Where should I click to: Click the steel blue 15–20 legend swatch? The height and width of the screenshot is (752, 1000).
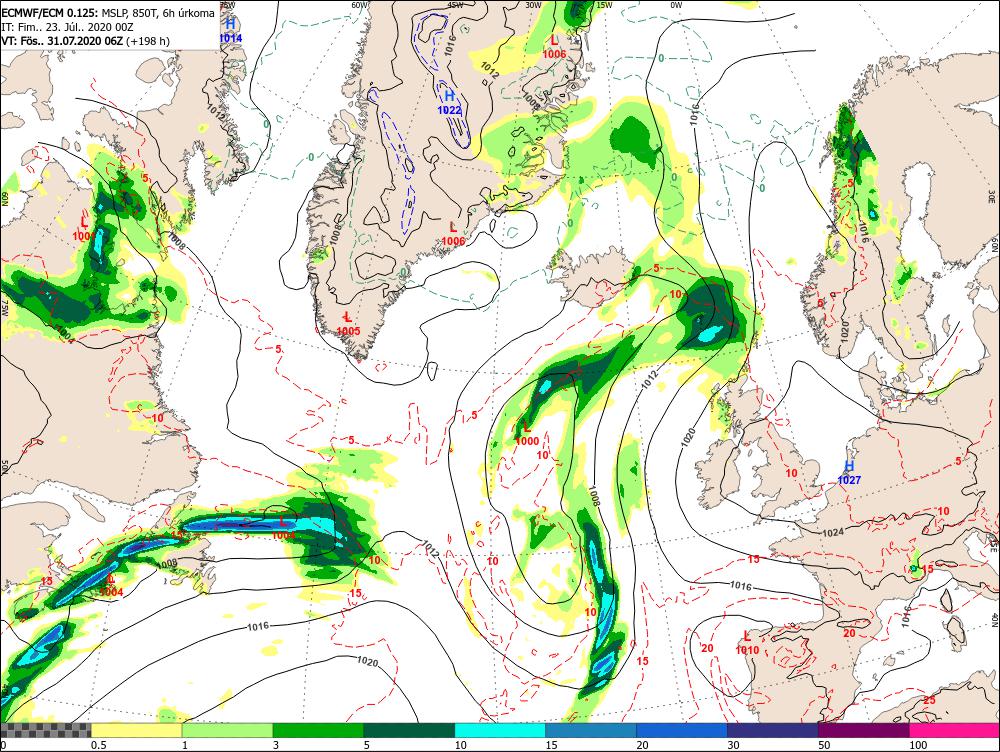tap(591, 730)
